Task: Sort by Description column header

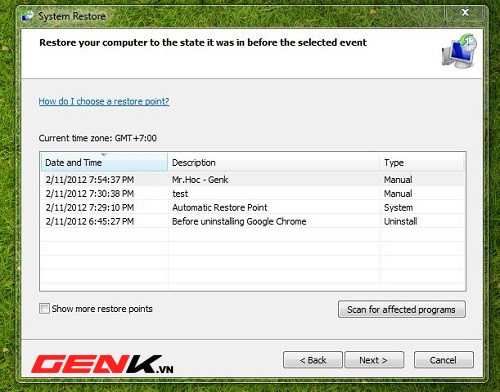Action: coord(273,163)
